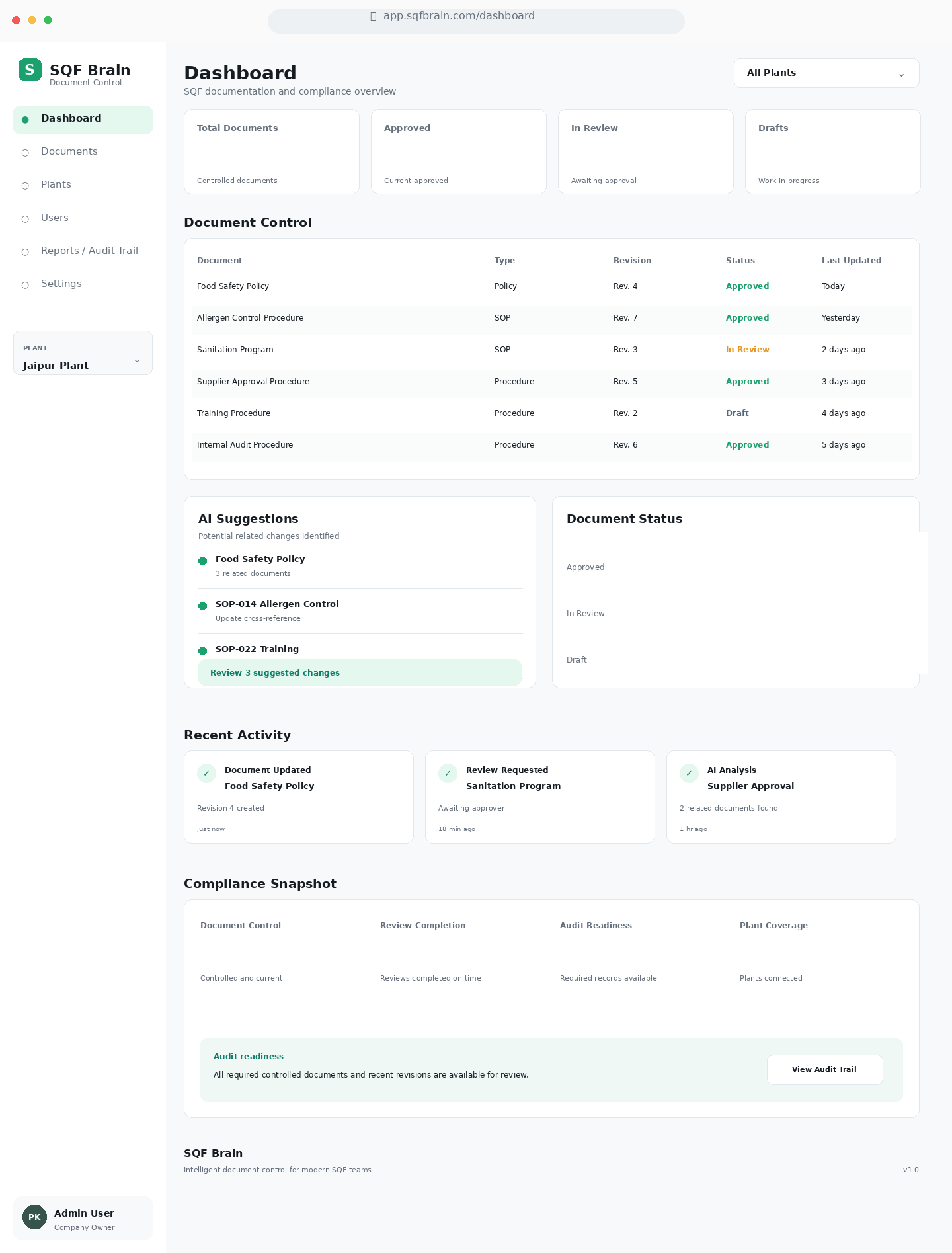The width and height of the screenshot is (952, 1253).
Task: Click View Audit Trail button
Action: pyautogui.click(x=824, y=1069)
